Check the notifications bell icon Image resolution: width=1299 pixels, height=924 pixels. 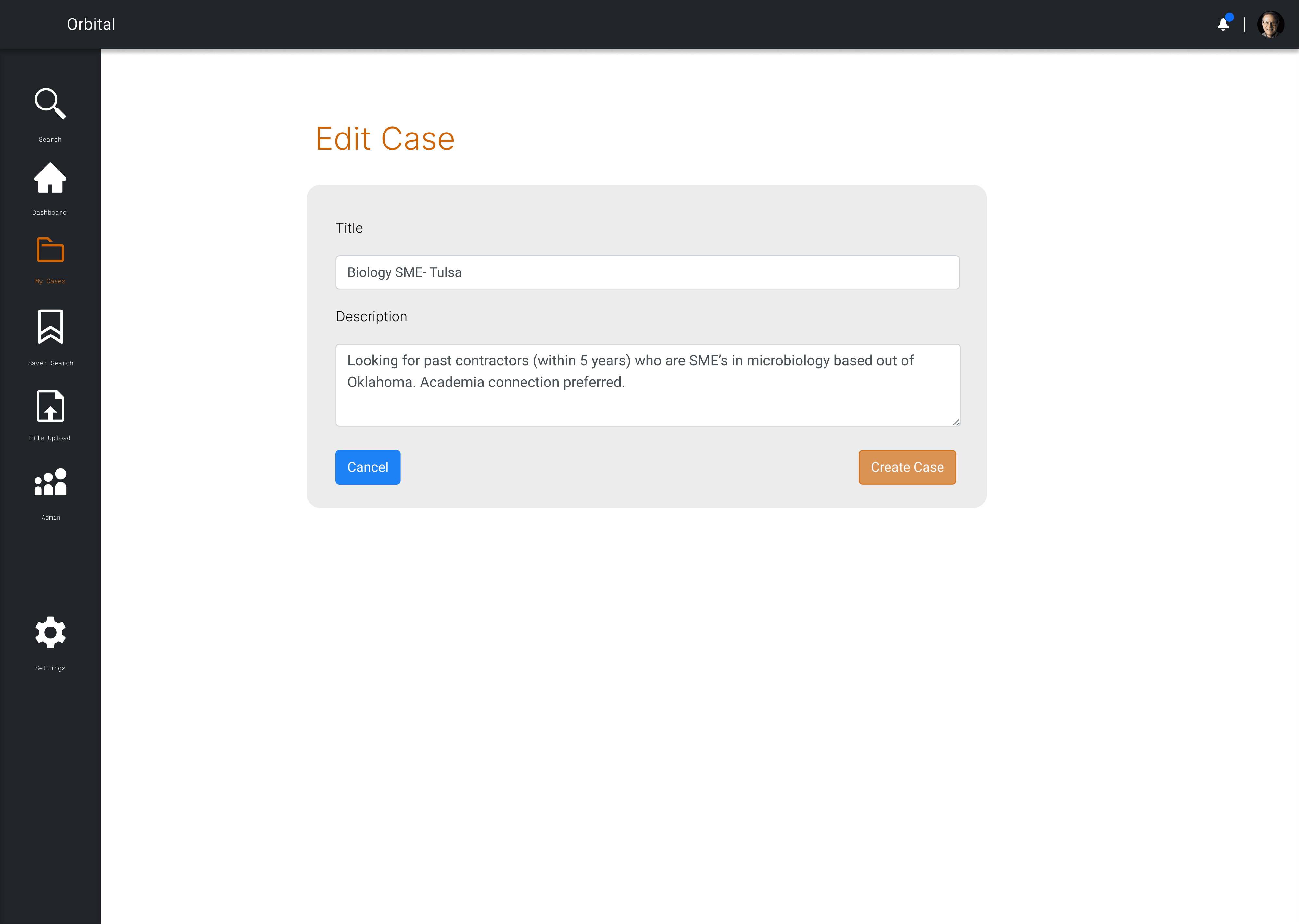point(1223,24)
